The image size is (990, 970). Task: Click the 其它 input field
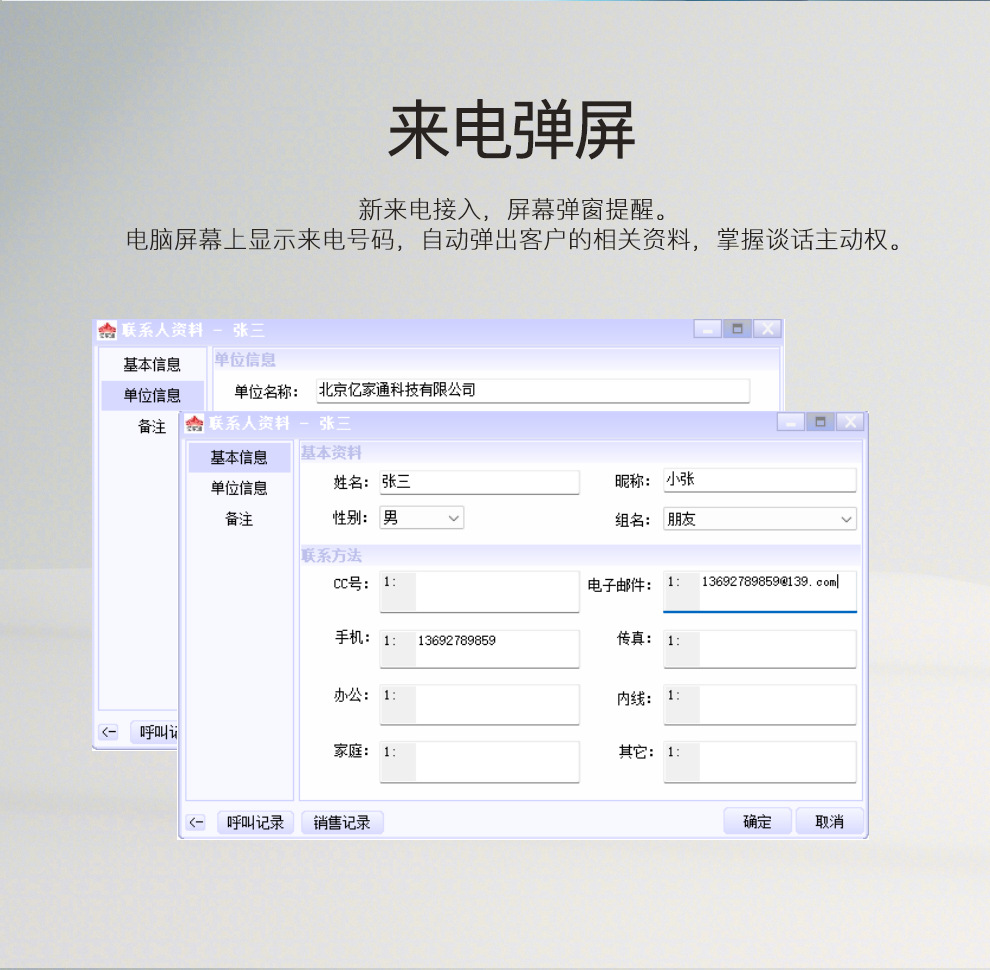click(760, 762)
